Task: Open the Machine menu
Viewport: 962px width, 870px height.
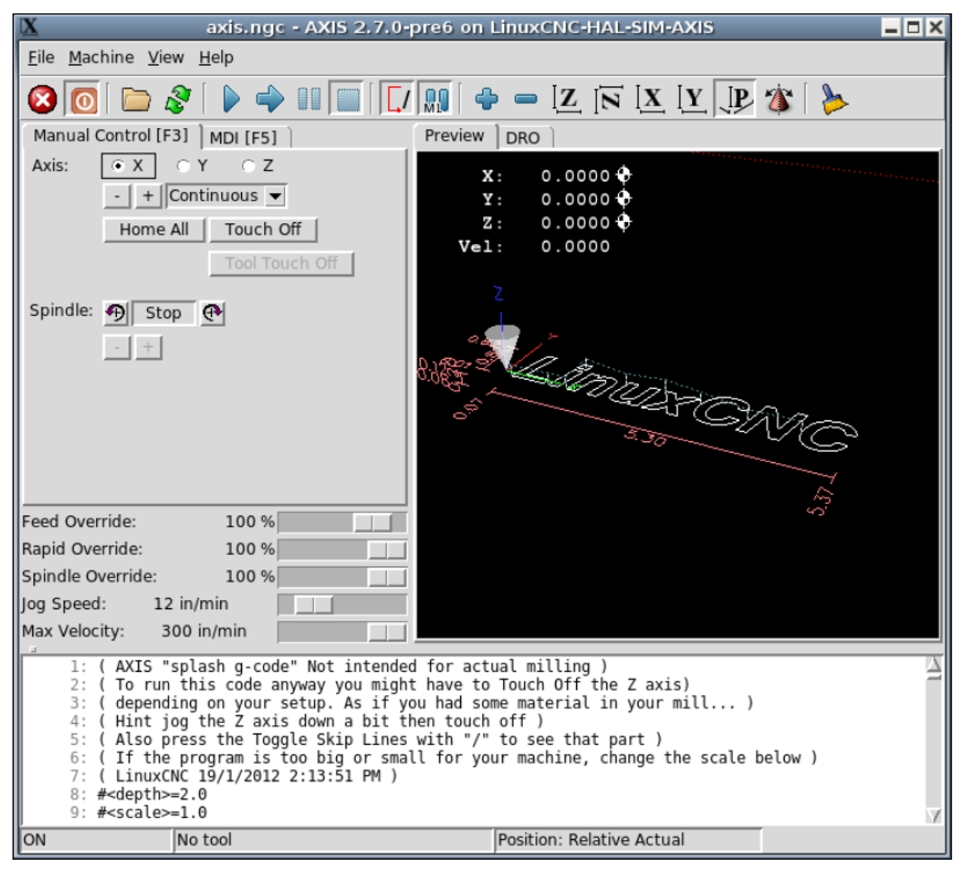Action: pyautogui.click(x=101, y=58)
